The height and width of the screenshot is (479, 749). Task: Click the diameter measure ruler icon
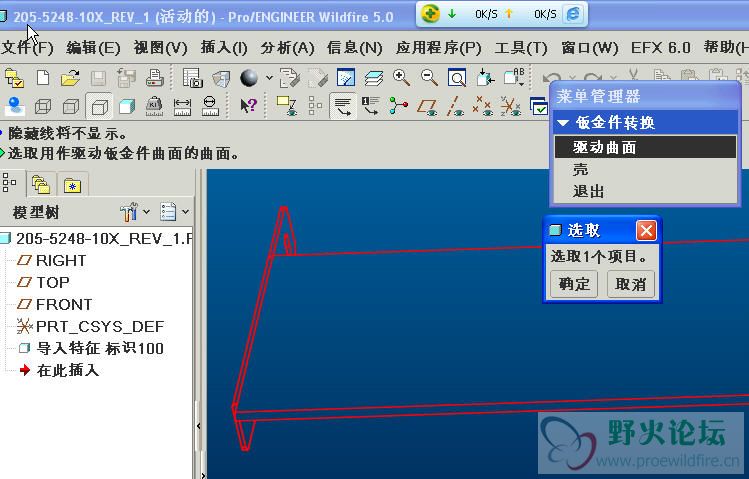210,106
